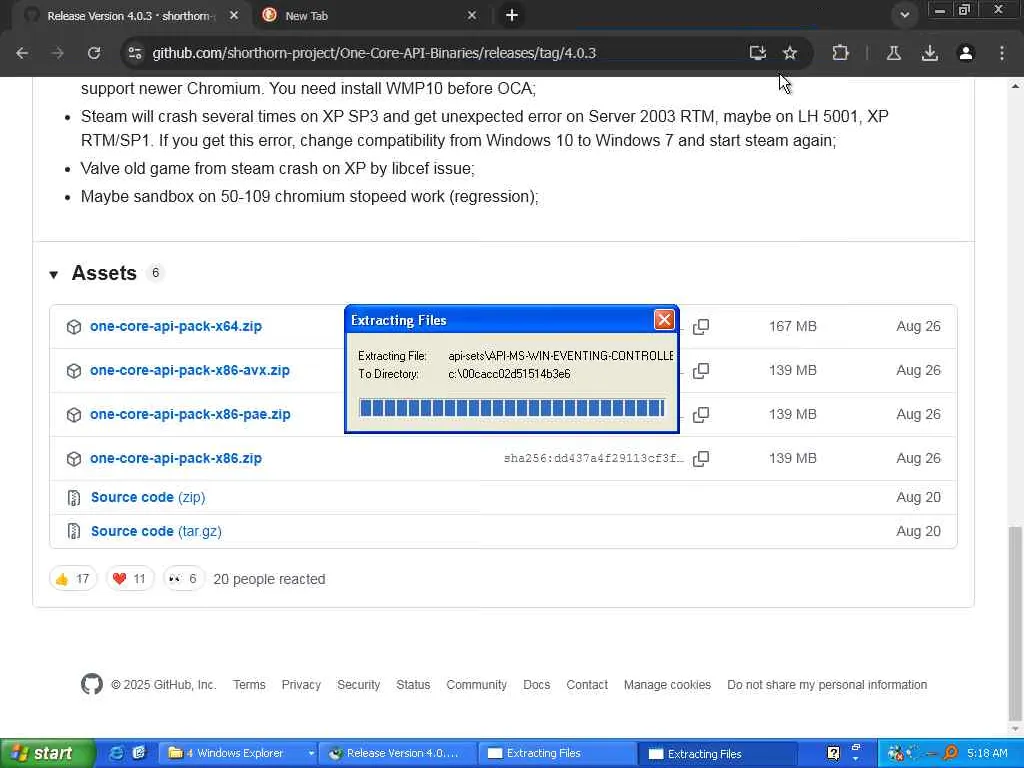Open the Docs footer link
The image size is (1024, 768).
pos(537,684)
